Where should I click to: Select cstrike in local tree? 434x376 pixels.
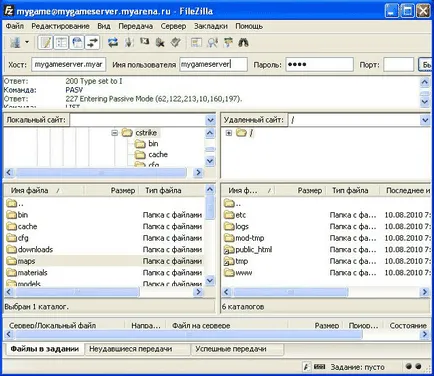(x=146, y=133)
